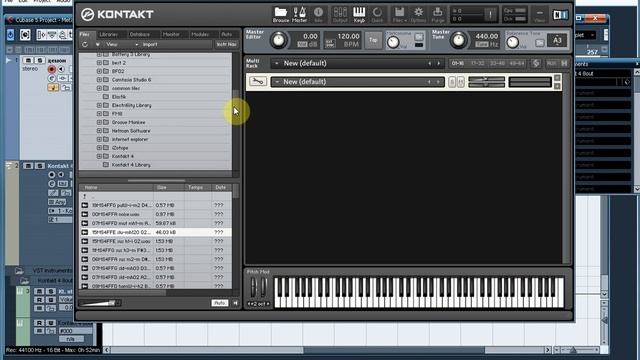Open the Info pane icon
Viewport: 640px width, 360px height.
click(x=318, y=14)
